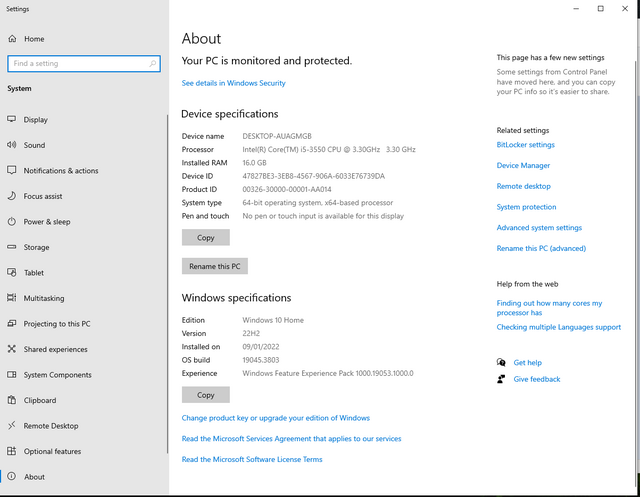Click the Home icon in Settings sidebar

pos(12,39)
